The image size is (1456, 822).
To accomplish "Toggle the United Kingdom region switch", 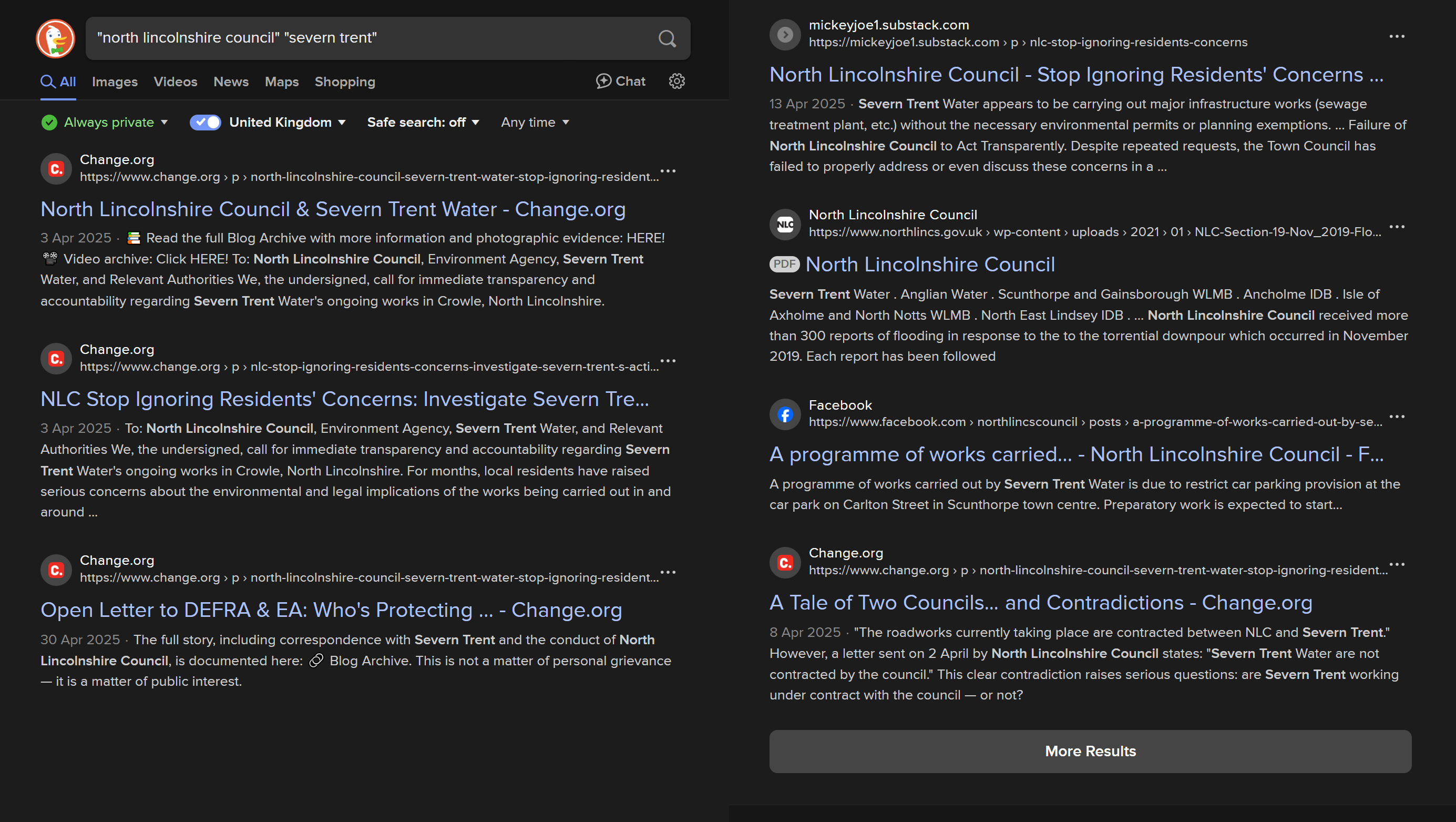I will coord(205,122).
